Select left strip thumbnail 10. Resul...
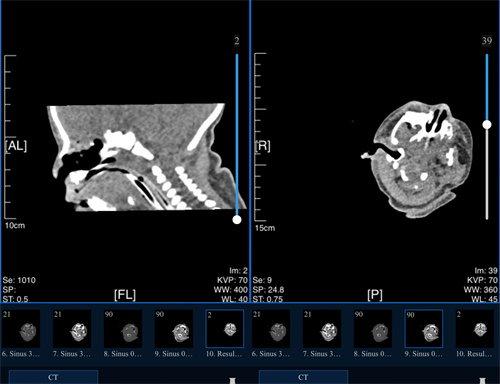The image size is (500, 384). tap(225, 329)
